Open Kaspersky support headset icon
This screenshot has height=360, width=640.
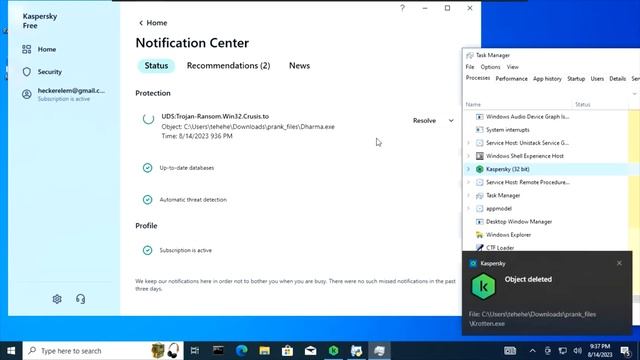point(80,299)
